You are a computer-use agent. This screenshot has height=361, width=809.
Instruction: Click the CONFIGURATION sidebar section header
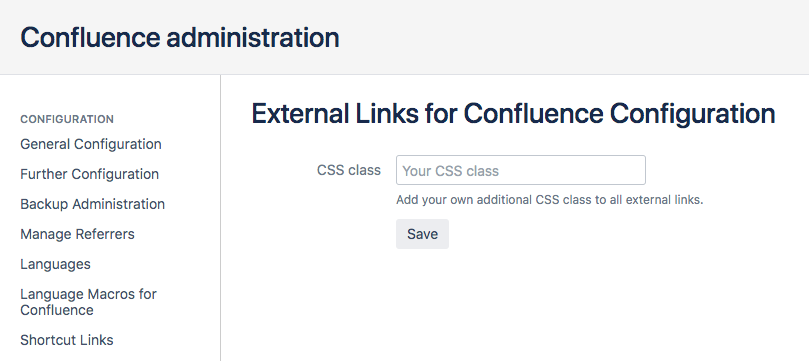67,119
